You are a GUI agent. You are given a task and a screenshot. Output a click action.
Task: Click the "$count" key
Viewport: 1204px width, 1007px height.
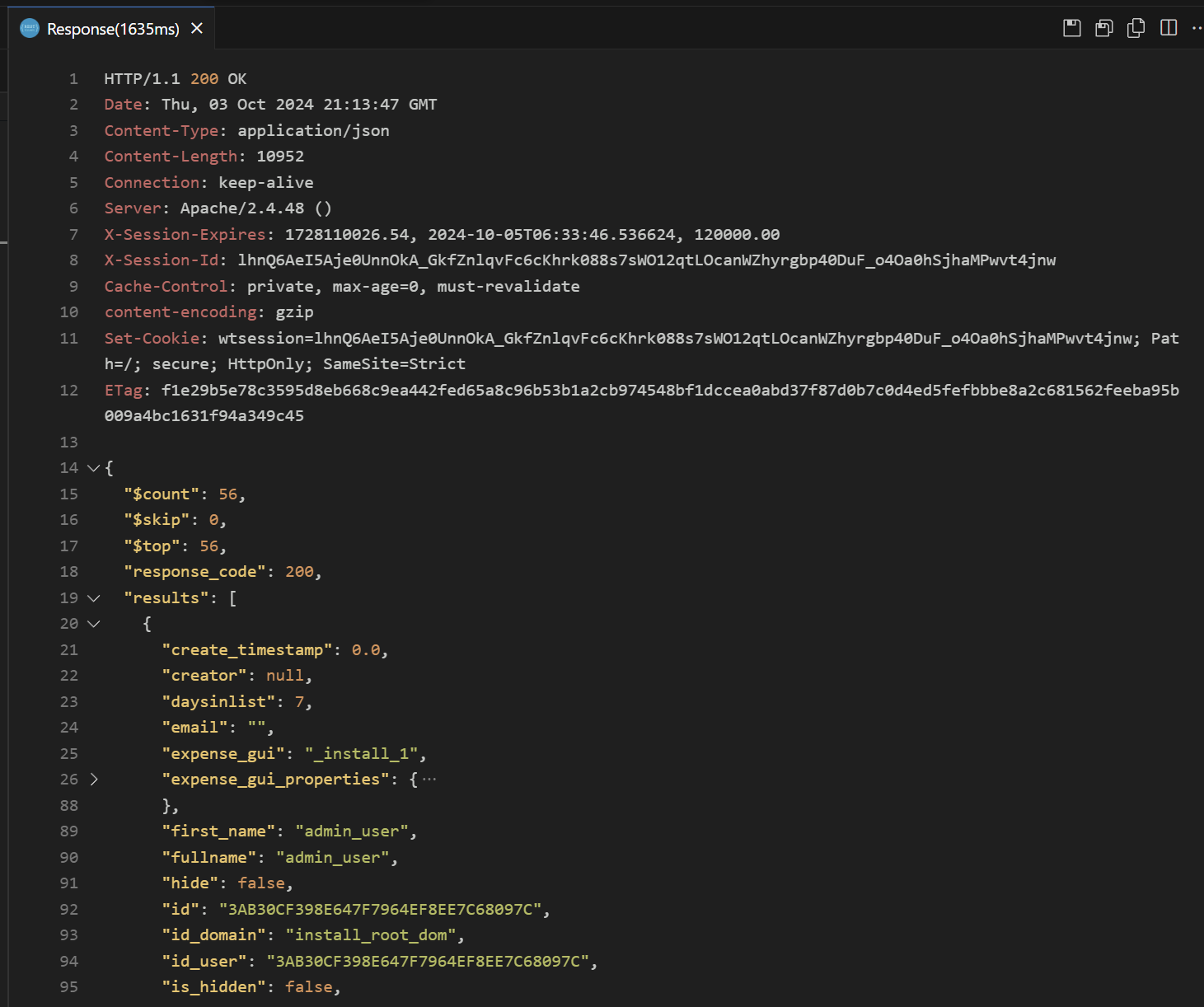click(x=162, y=494)
